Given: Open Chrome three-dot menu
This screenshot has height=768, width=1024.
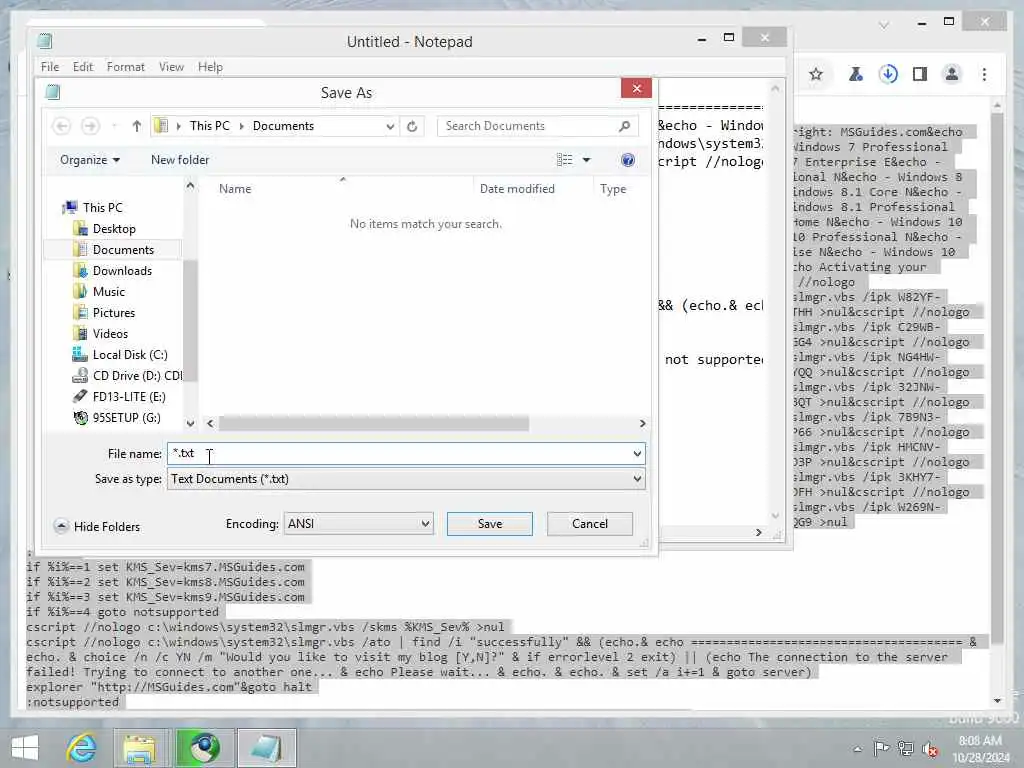Looking at the screenshot, I should coord(984,74).
